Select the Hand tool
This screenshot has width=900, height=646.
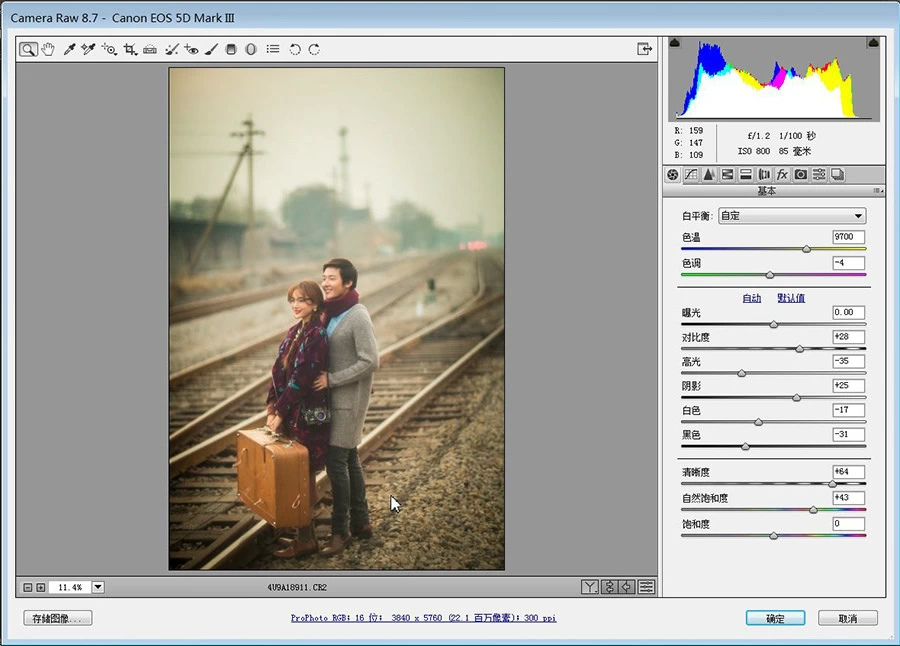point(48,49)
